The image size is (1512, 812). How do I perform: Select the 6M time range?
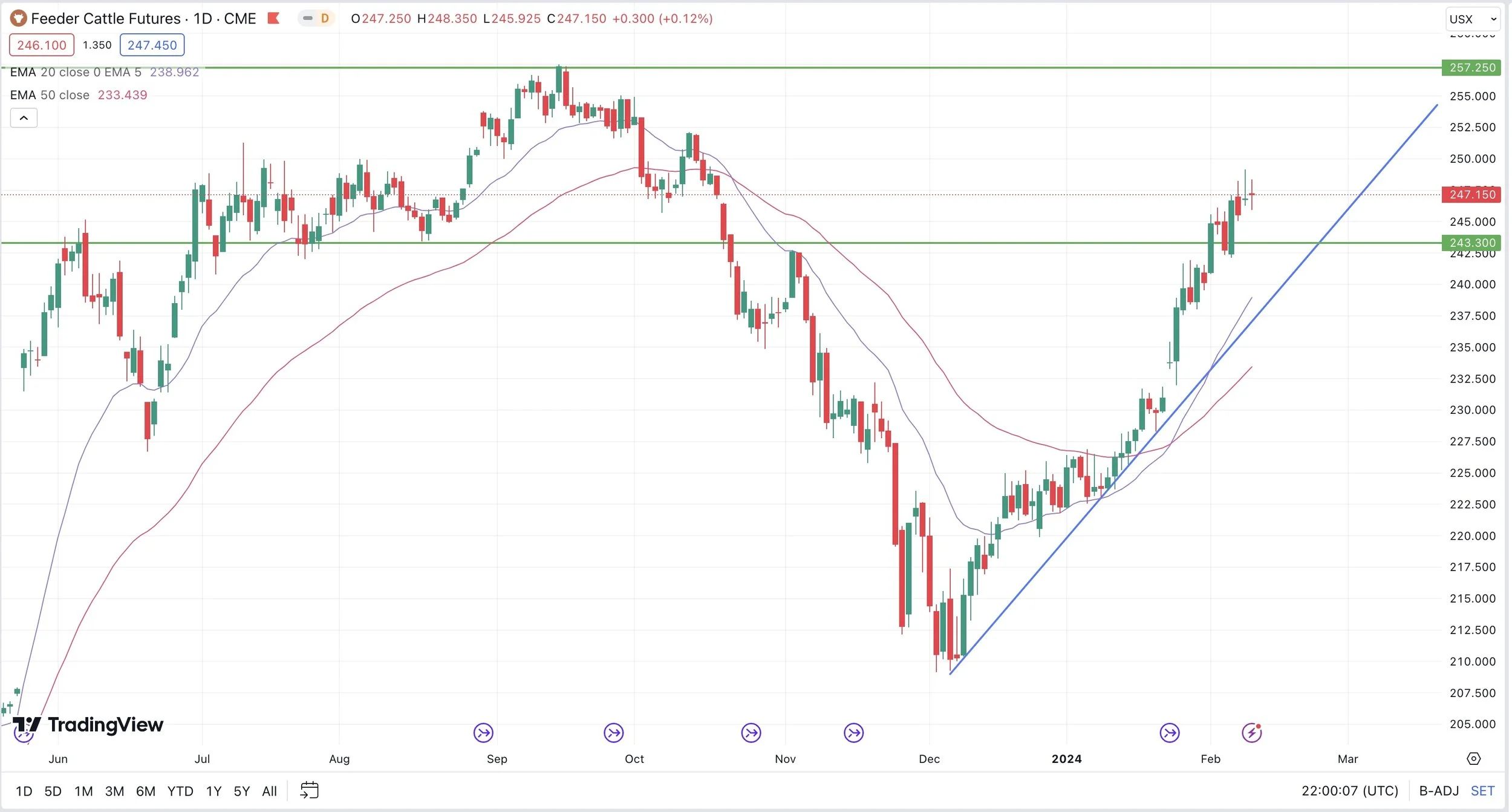tap(145, 791)
